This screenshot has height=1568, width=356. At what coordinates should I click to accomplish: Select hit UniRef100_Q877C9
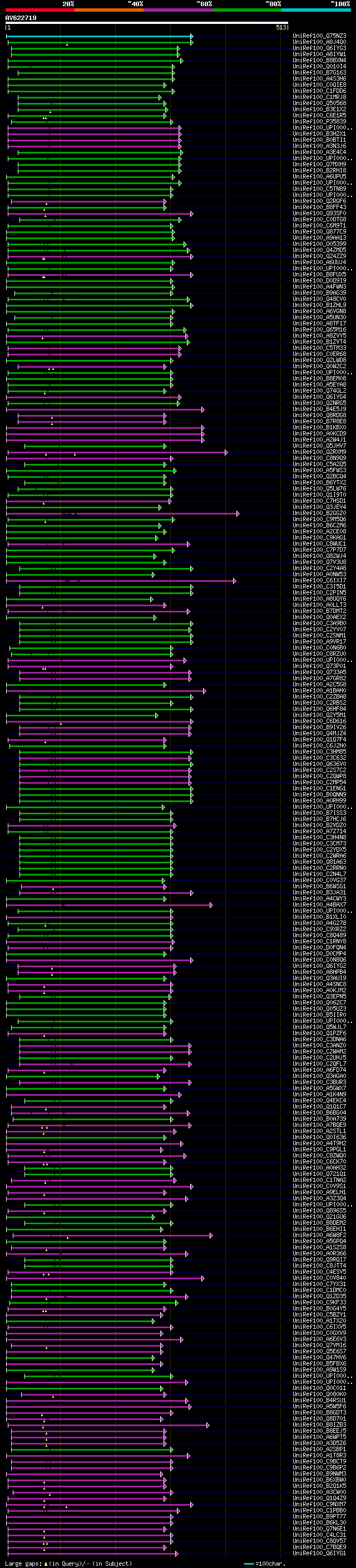point(319,232)
